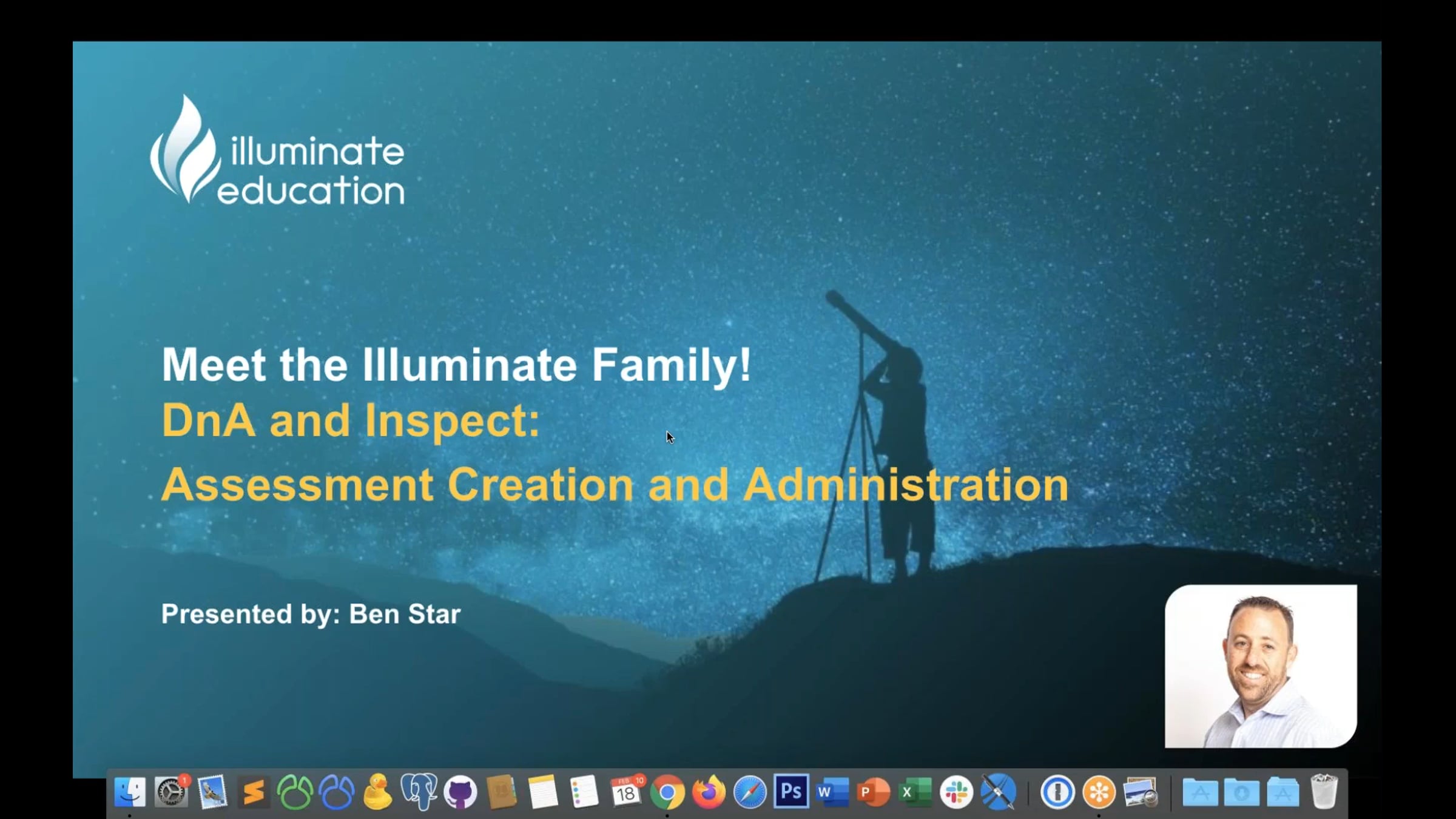This screenshot has height=819, width=1456.
Task: Click "Assessment Creation and Administration" text
Action: pyautogui.click(x=615, y=485)
